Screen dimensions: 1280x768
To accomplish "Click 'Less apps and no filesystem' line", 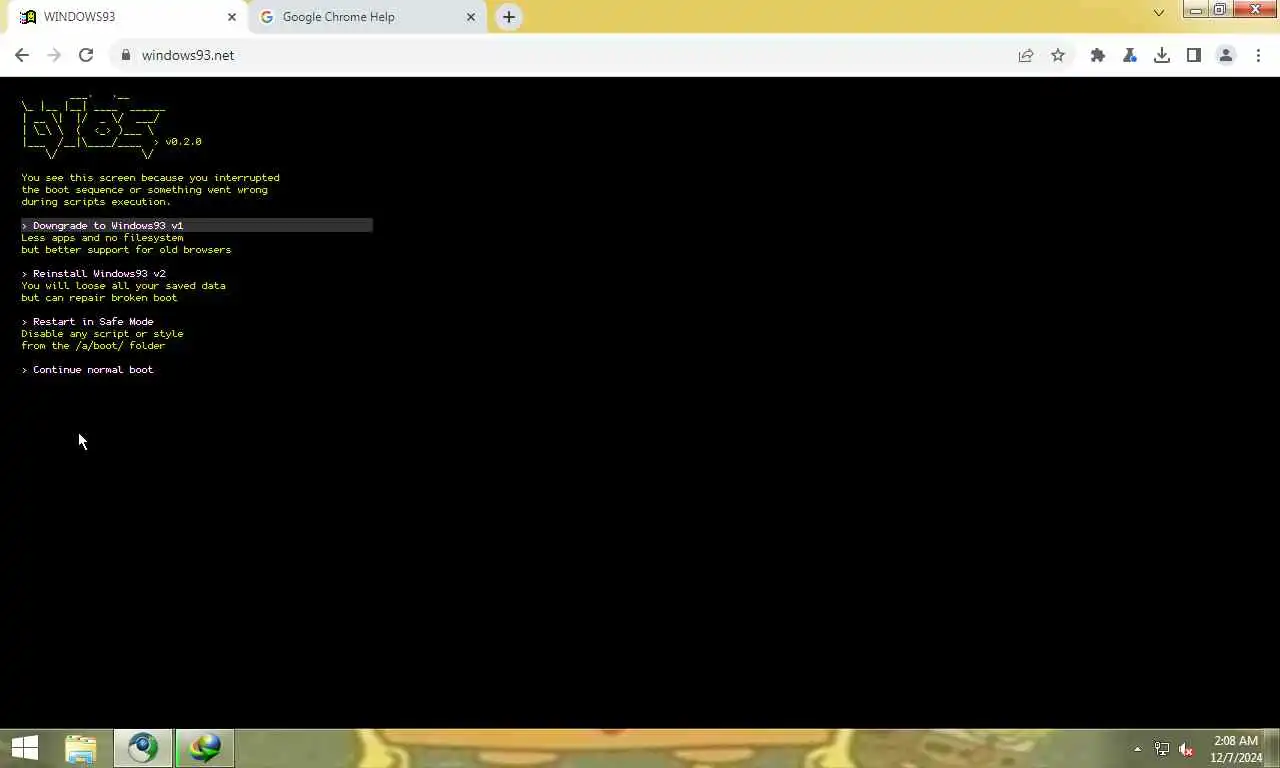I will click(102, 238).
